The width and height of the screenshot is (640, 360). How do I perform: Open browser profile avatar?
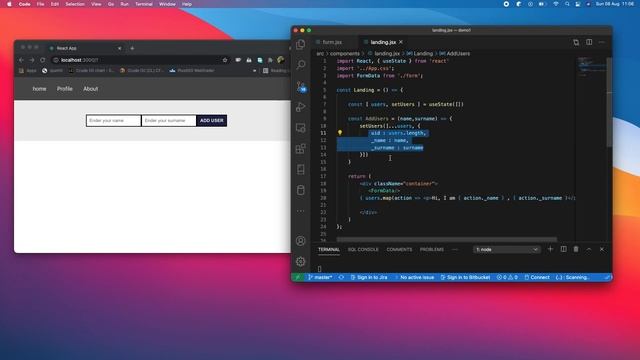(281, 60)
